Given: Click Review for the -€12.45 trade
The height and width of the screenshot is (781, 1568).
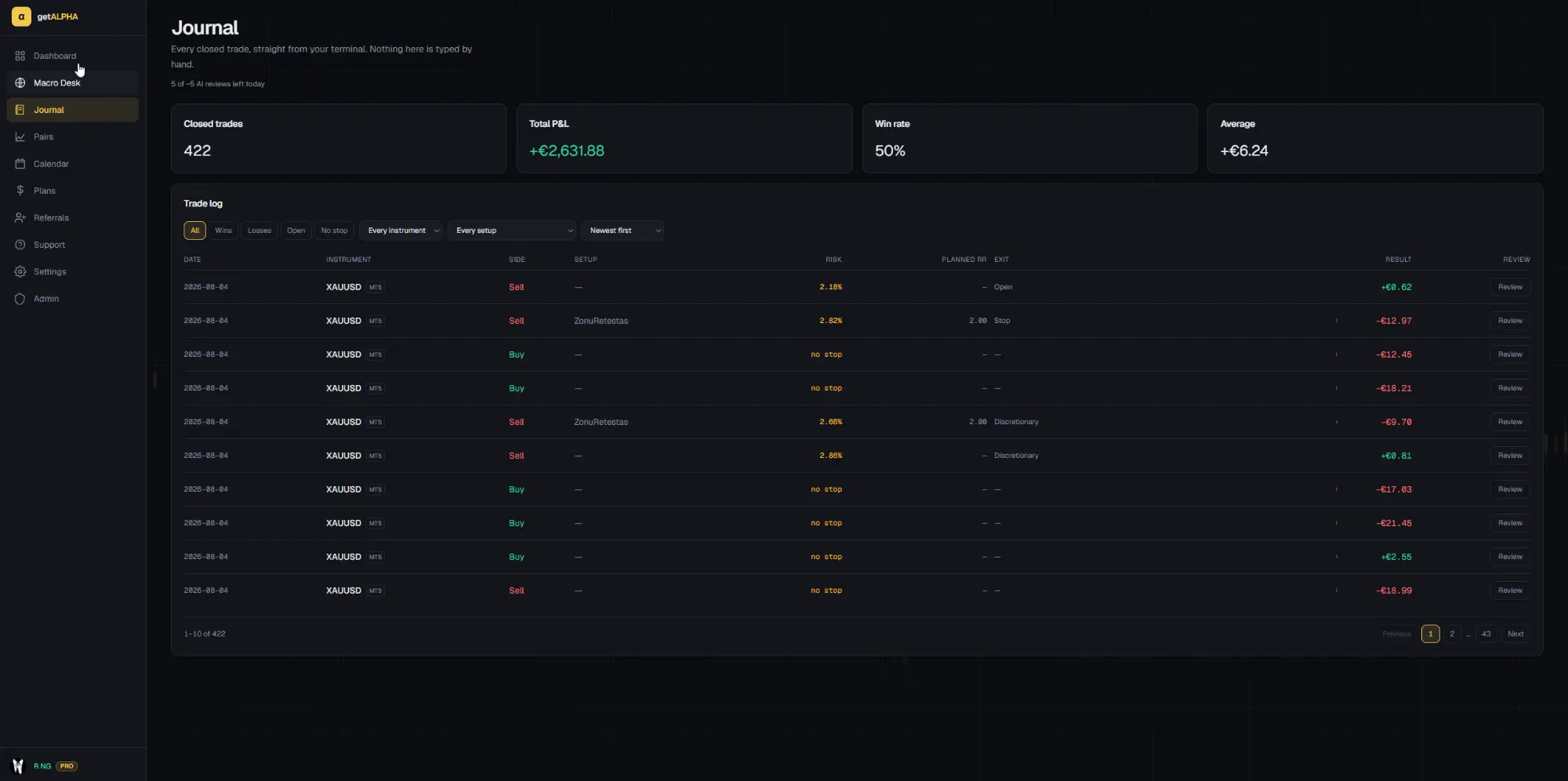Looking at the screenshot, I should coord(1510,354).
